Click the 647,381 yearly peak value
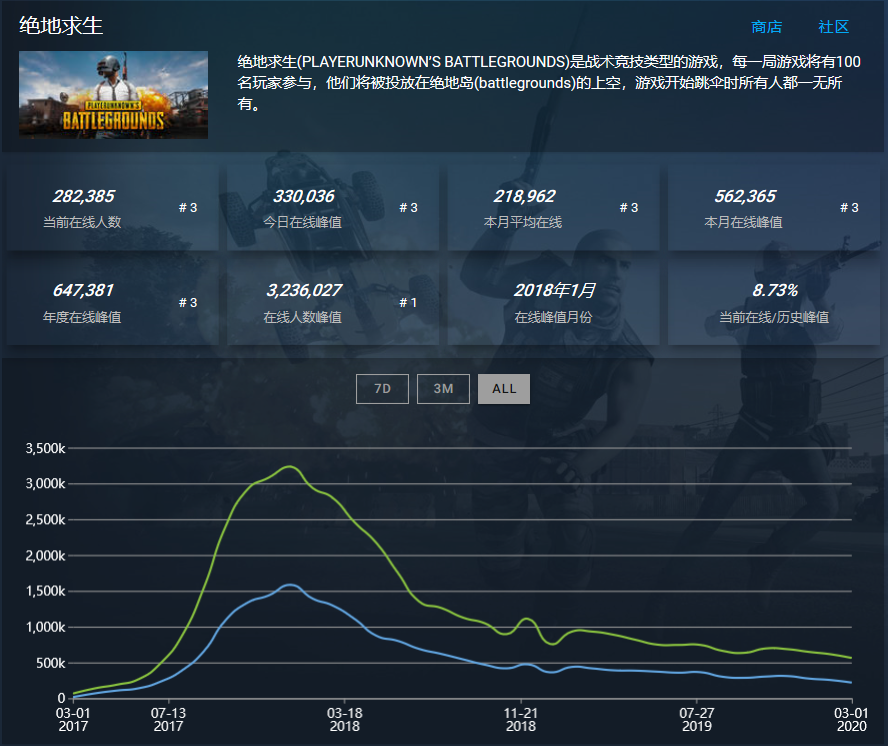This screenshot has width=888, height=746. (83, 291)
